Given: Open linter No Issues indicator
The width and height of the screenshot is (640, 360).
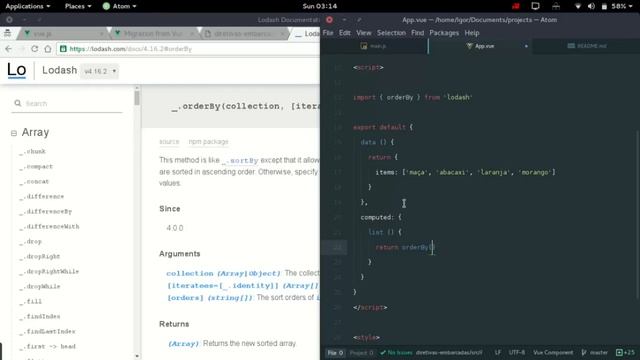Looking at the screenshot, I should [x=396, y=352].
